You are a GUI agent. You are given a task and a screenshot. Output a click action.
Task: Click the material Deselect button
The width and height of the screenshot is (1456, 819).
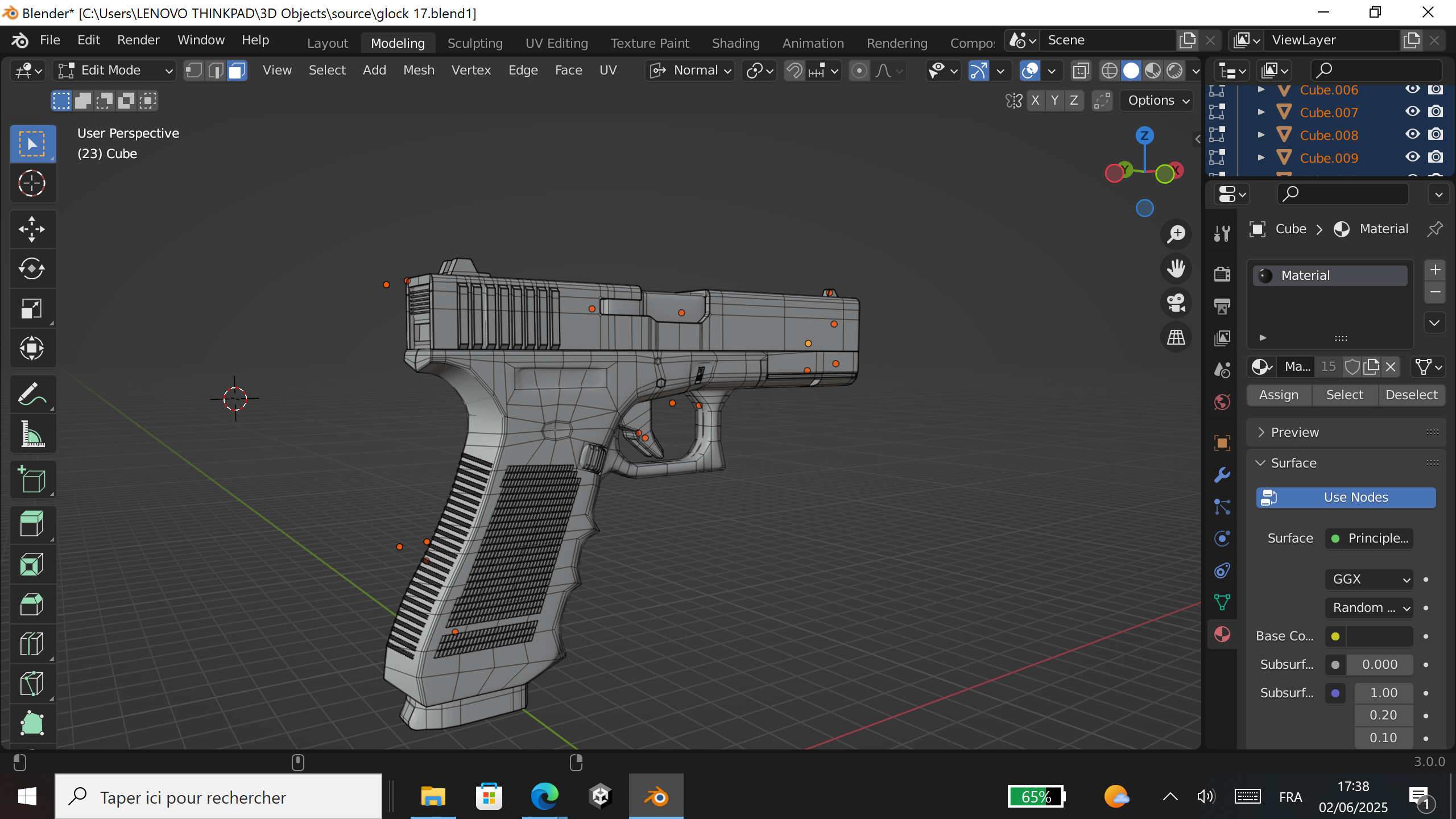[1411, 395]
